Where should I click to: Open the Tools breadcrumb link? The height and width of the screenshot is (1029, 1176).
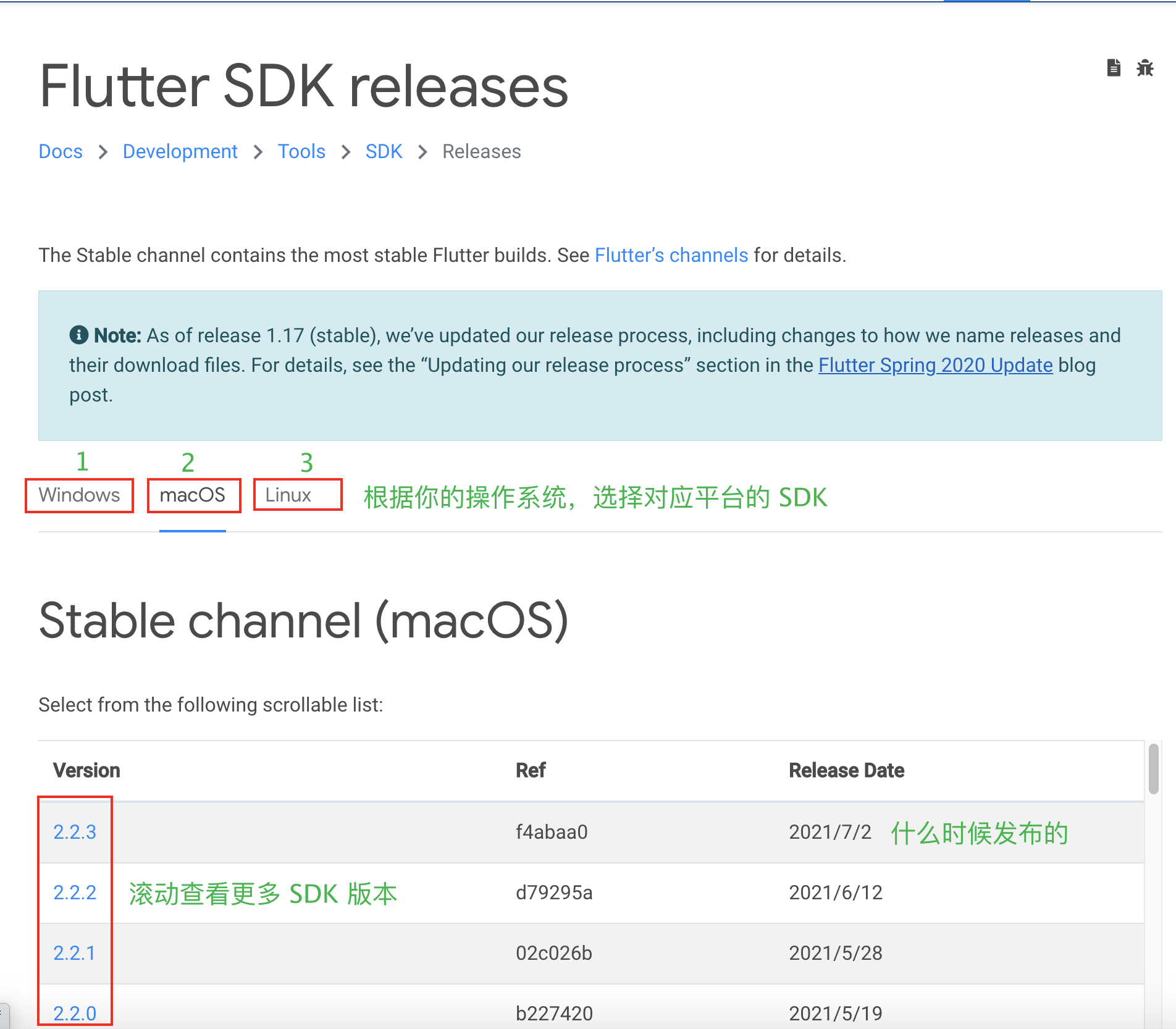click(301, 151)
